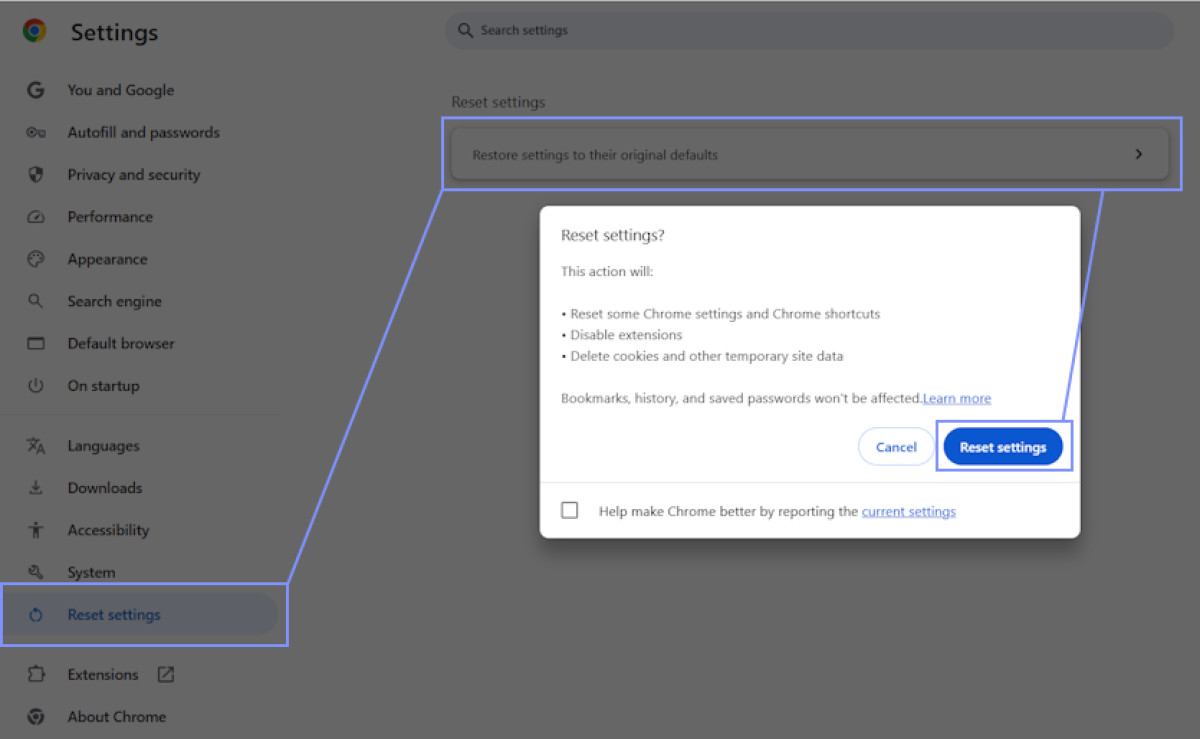Go to Downloads settings
The height and width of the screenshot is (739, 1200).
(x=105, y=488)
